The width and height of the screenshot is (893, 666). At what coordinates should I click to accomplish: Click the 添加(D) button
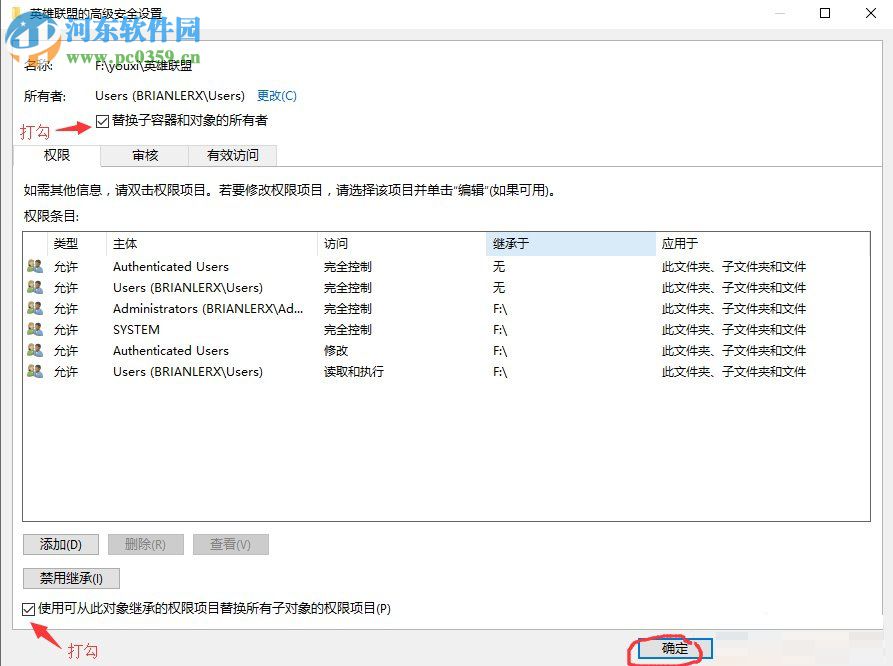(x=60, y=544)
